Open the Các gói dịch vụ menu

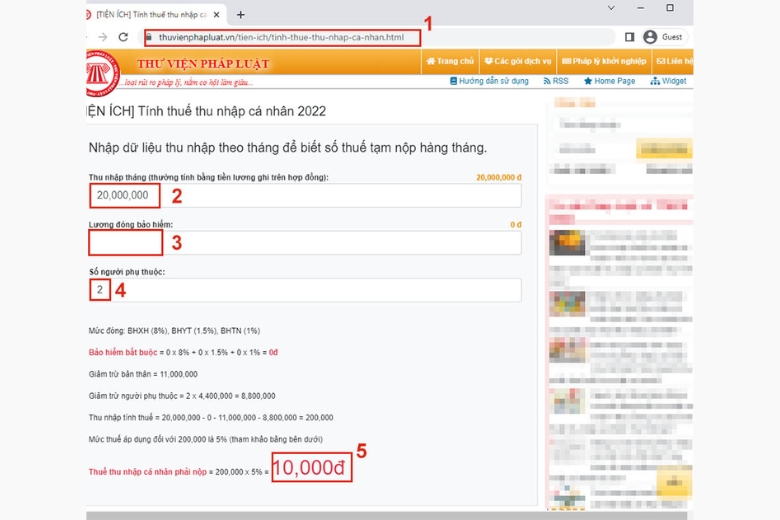[x=518, y=61]
